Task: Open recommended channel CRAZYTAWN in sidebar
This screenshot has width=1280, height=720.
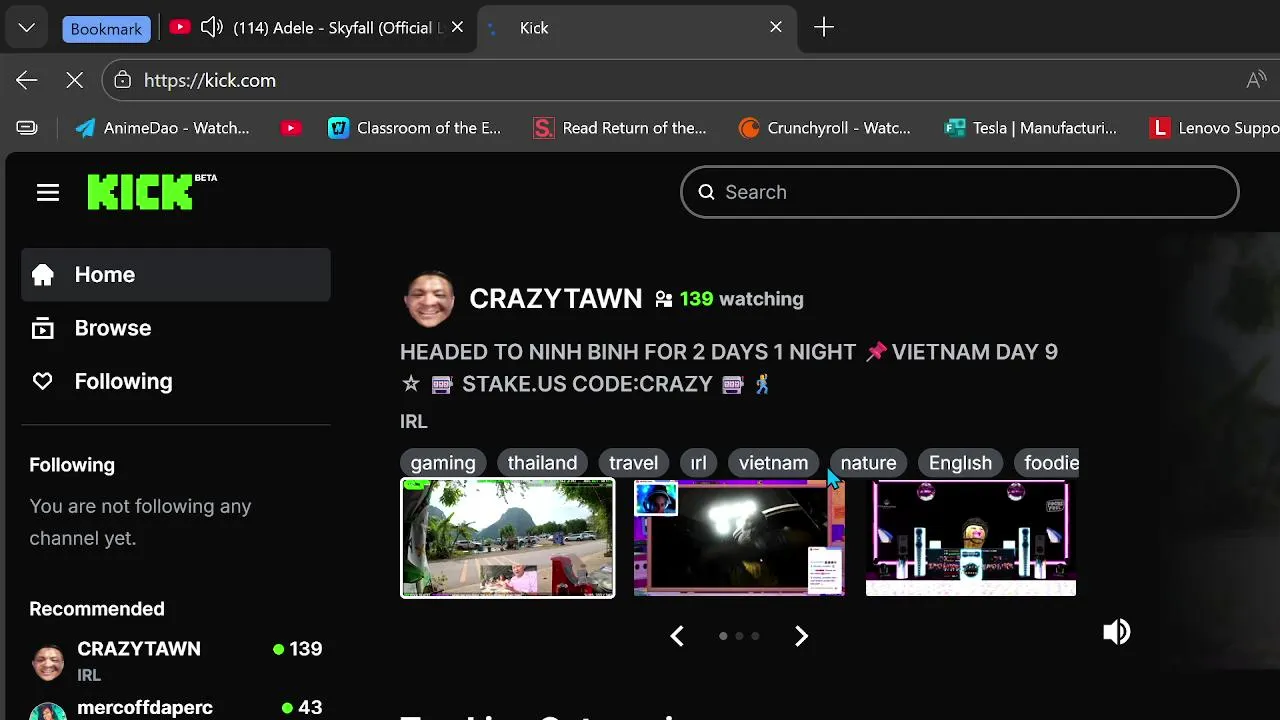Action: click(x=176, y=661)
